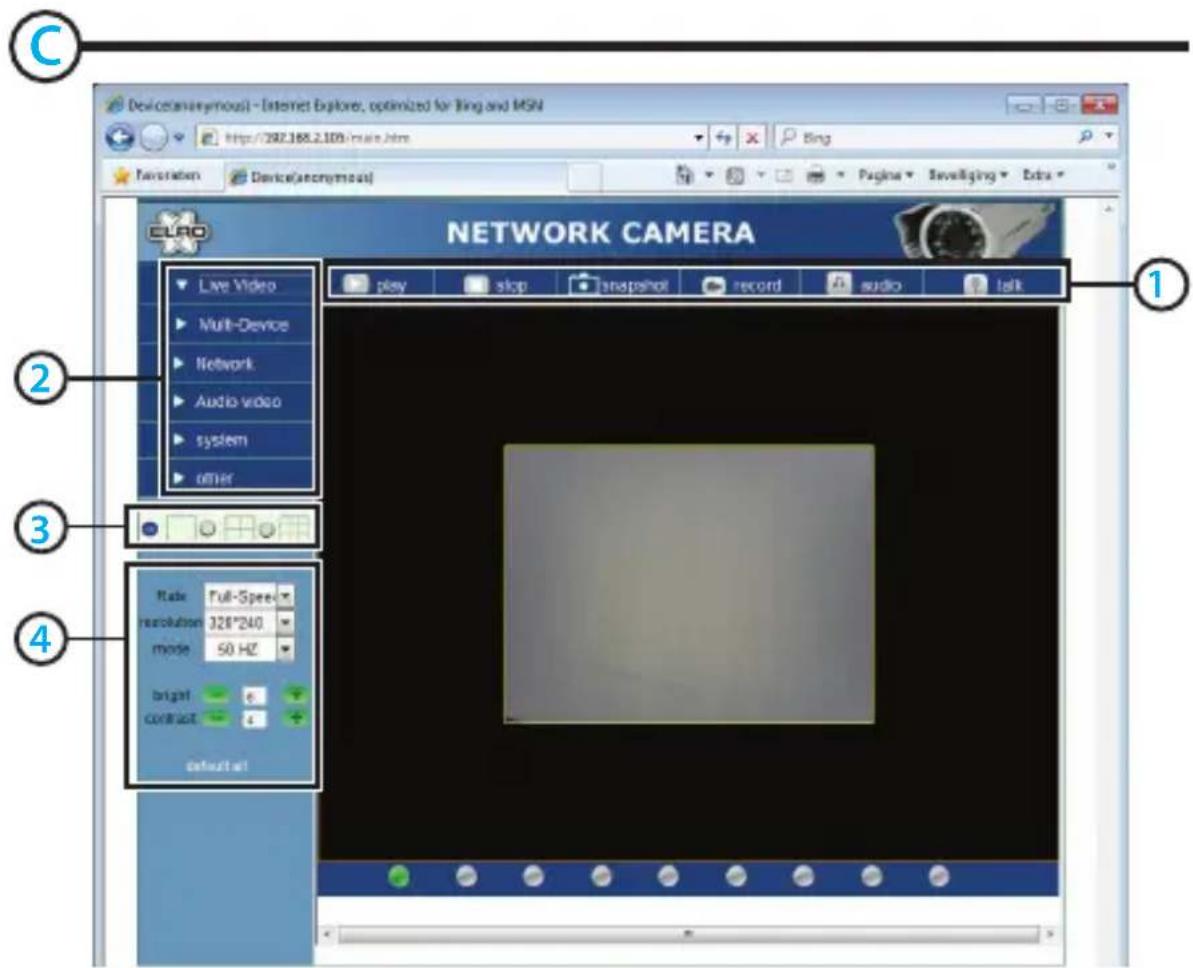Click the search magnifier icon
Image resolution: width=1193 pixels, height=968 pixels.
point(1086,136)
